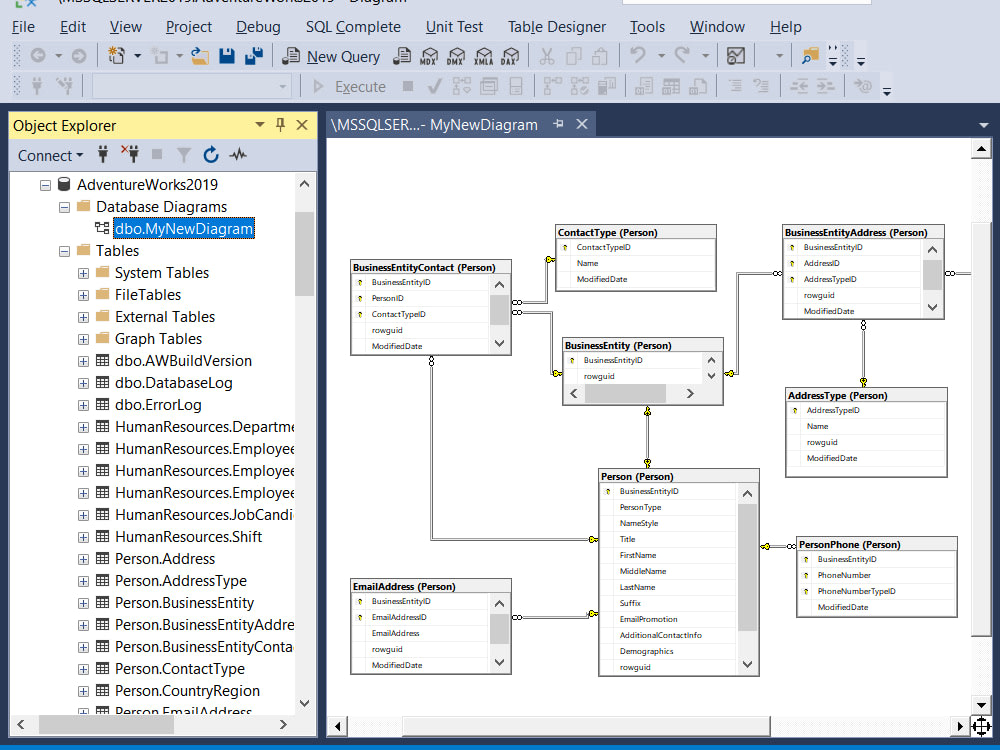Select dbo.MyNewDiagram in the tree
1000x750 pixels.
(x=184, y=229)
